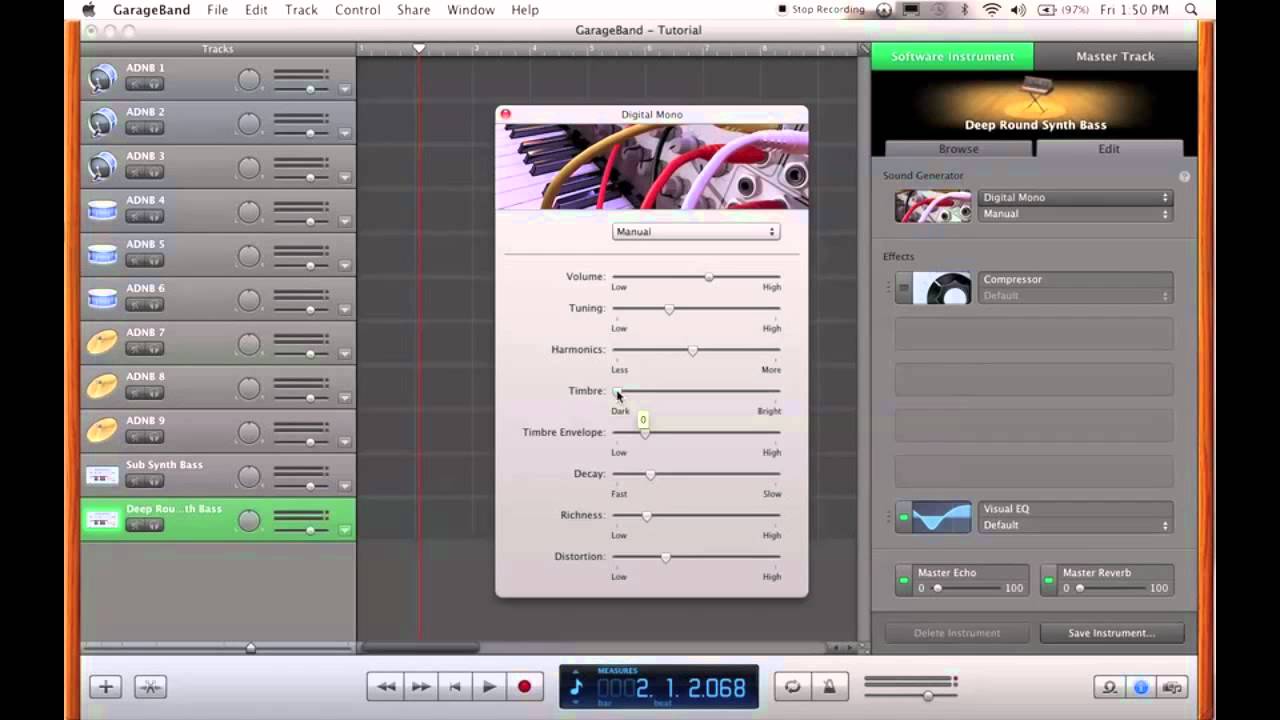Fast forward the playhead
Viewport: 1280px width, 720px height.
tap(421, 687)
